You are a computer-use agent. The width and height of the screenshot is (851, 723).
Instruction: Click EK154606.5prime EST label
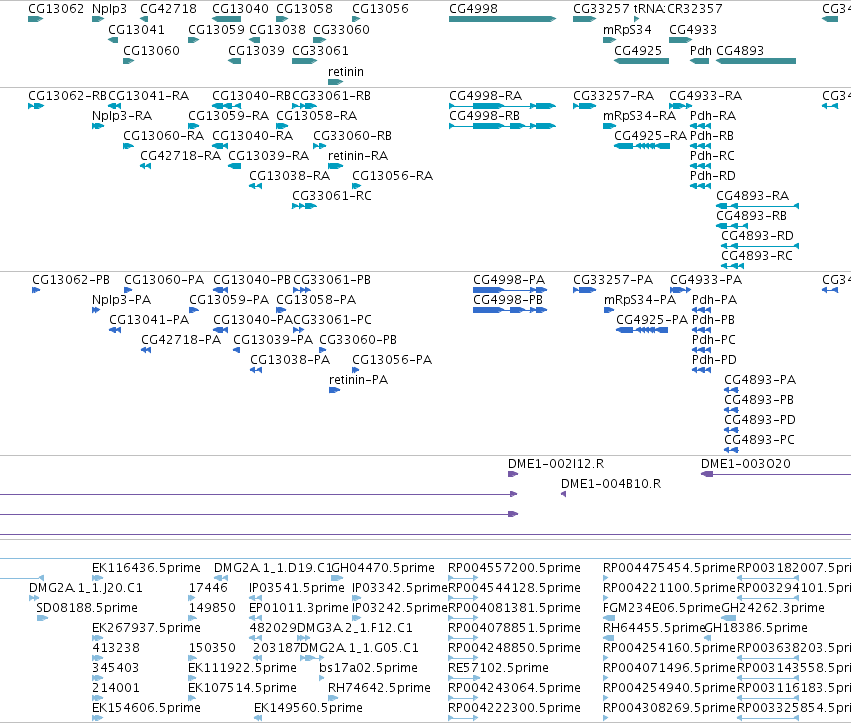(x=146, y=708)
